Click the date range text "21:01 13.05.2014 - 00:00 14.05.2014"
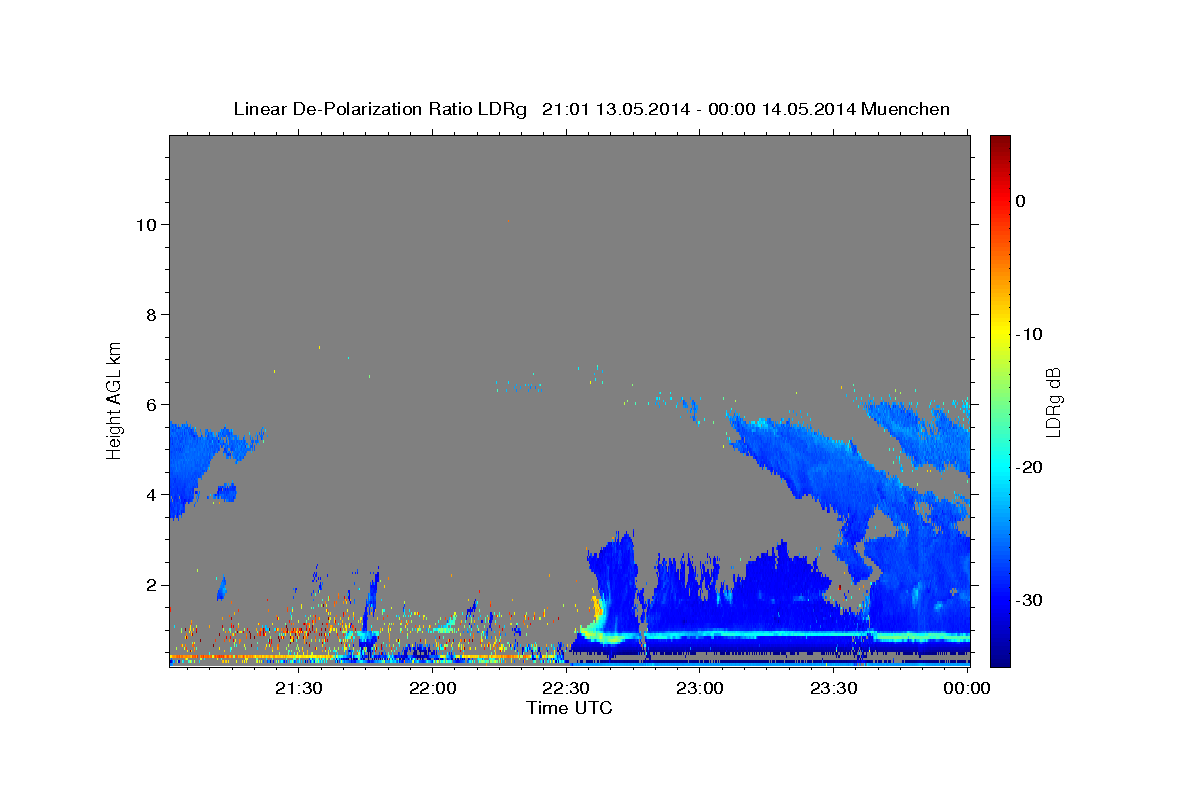Image resolution: width=1200 pixels, height=800 pixels. point(698,109)
